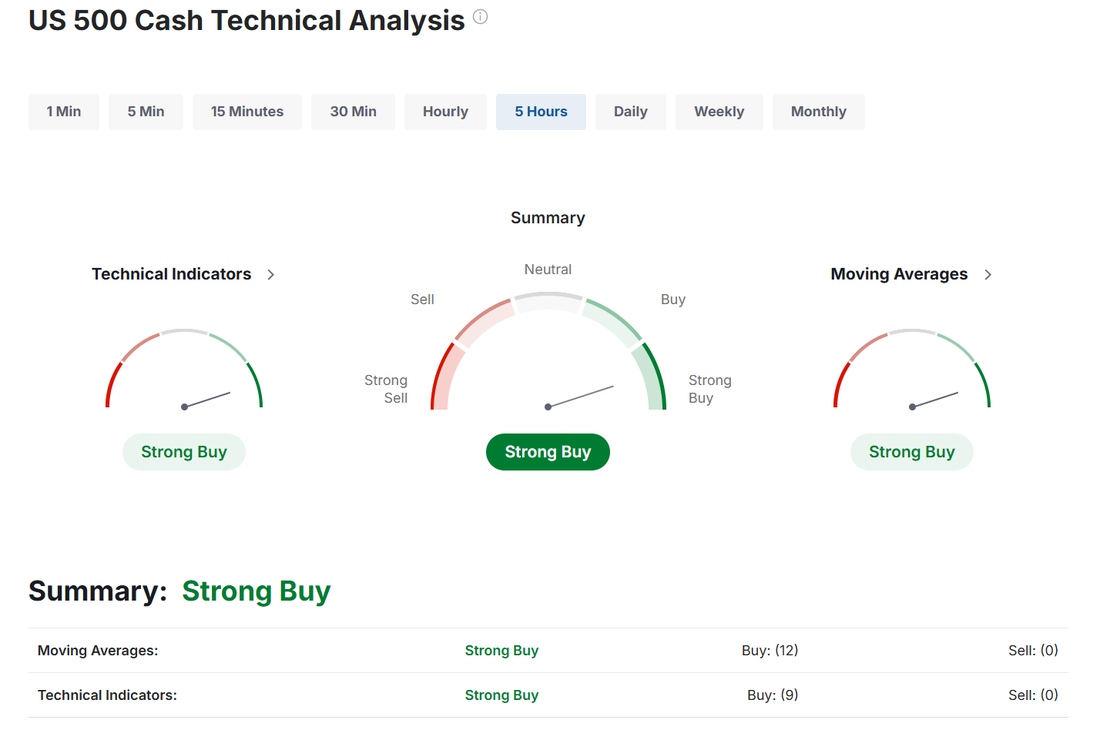Click the central Summary gauge needle

coord(580,396)
